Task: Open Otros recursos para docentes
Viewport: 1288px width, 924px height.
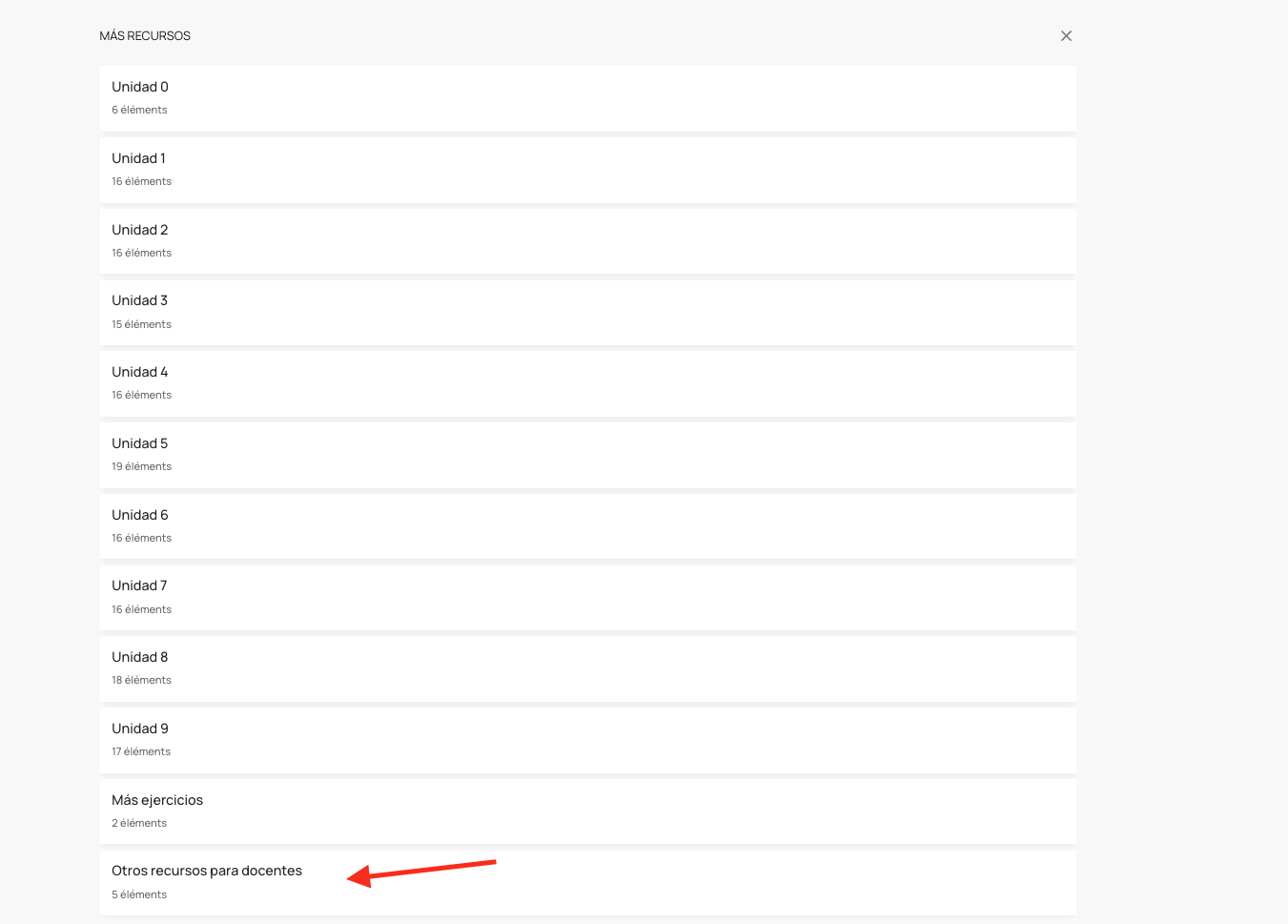Action: click(207, 872)
